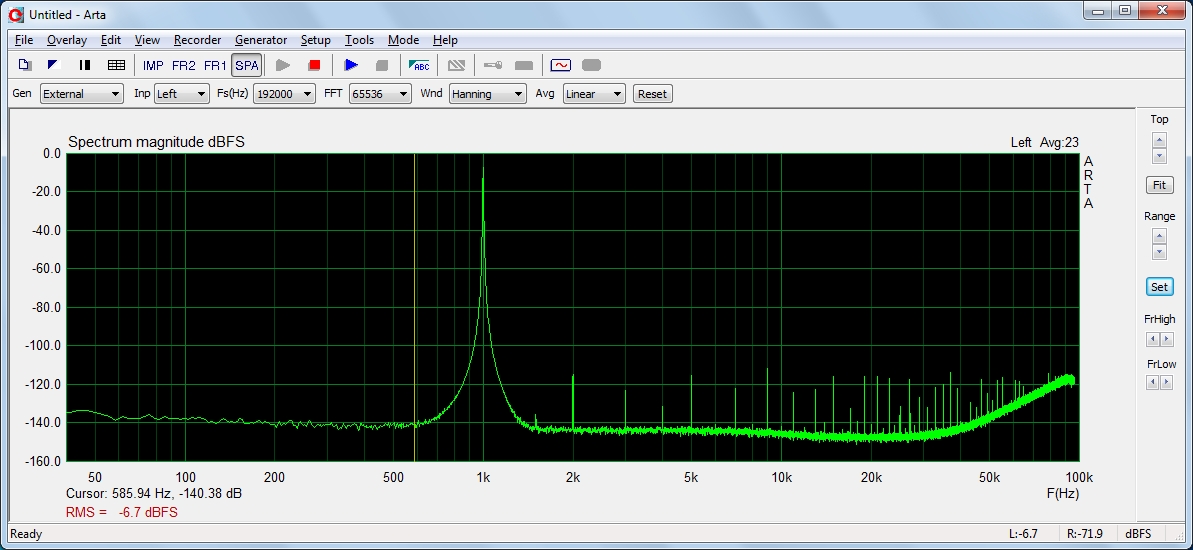Open the Mode menu
This screenshot has width=1193, height=550.
(x=403, y=40)
